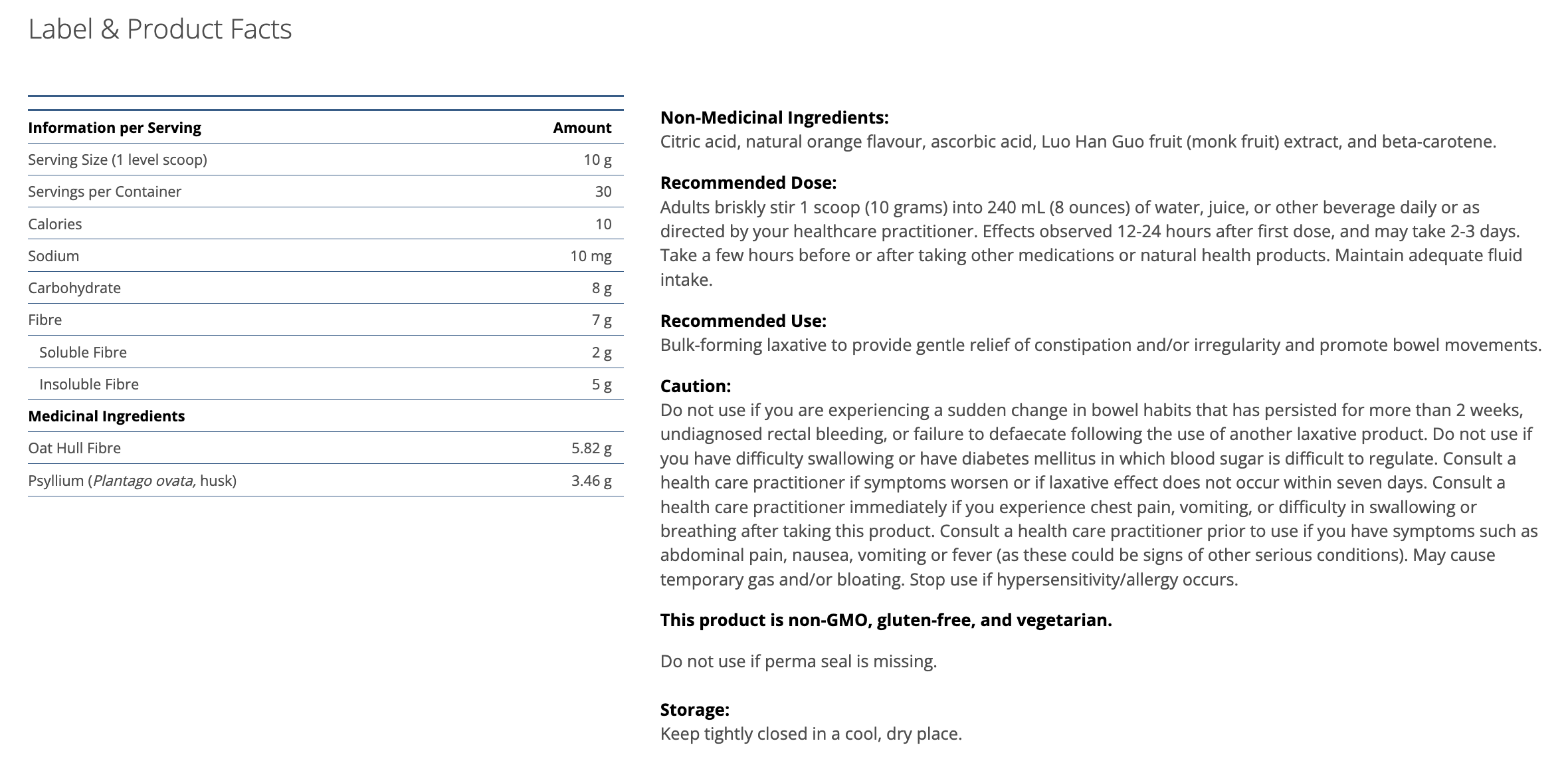Image resolution: width=1568 pixels, height=759 pixels.
Task: Click the Insoluble Fibre row label
Action: pyautogui.click(x=89, y=384)
